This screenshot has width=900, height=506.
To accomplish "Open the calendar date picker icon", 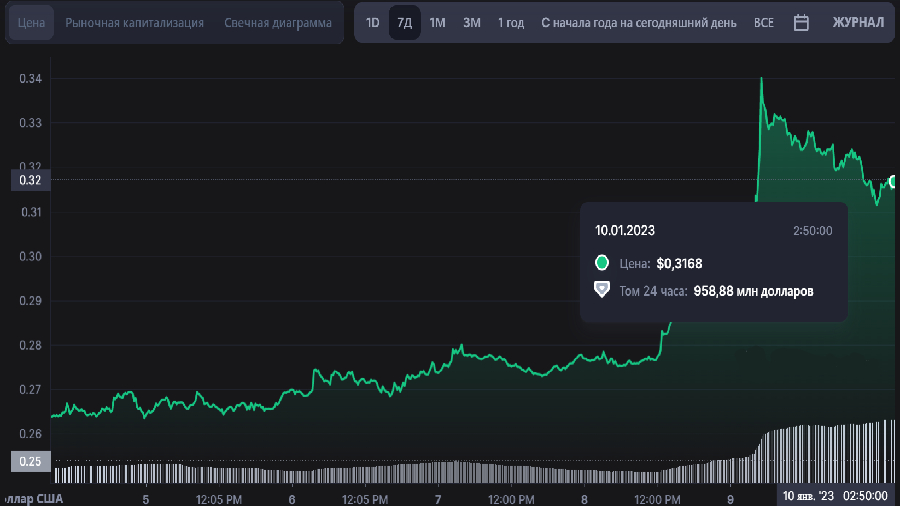I will click(801, 23).
